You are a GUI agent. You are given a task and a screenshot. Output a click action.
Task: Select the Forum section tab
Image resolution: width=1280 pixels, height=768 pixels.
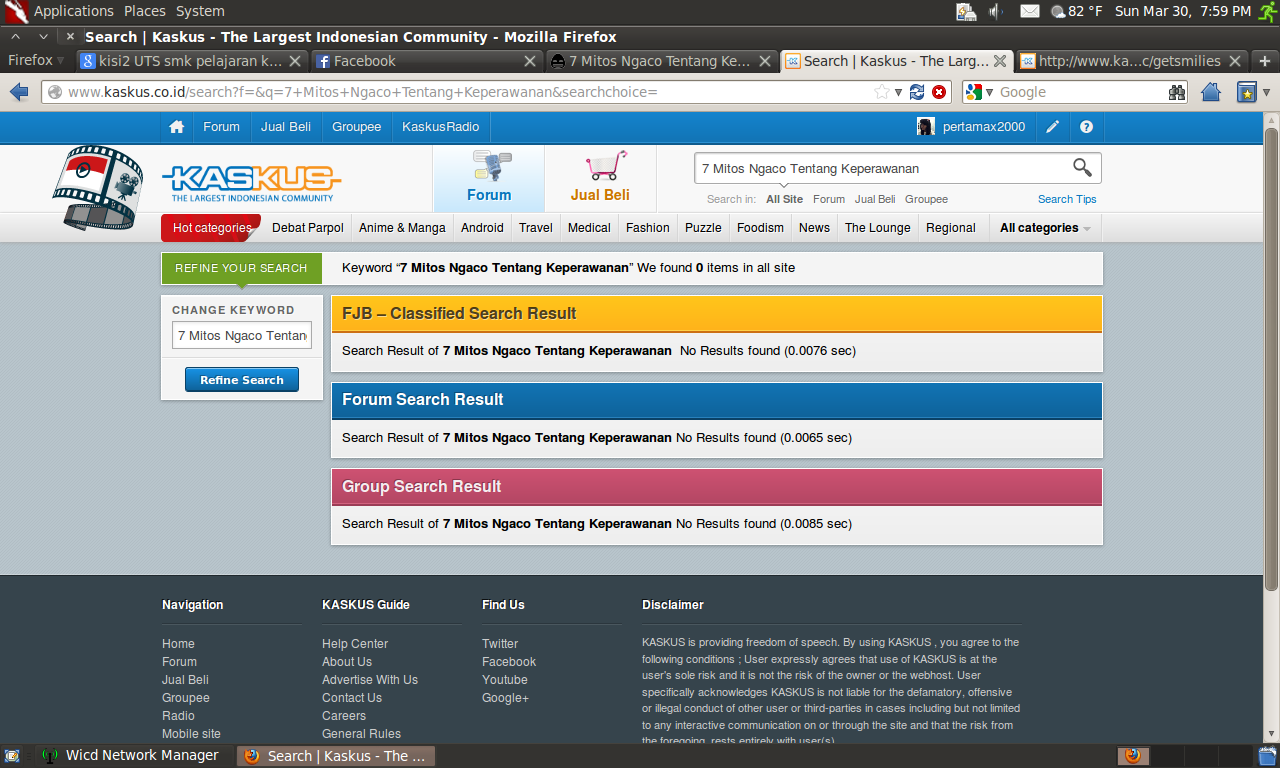(x=489, y=178)
